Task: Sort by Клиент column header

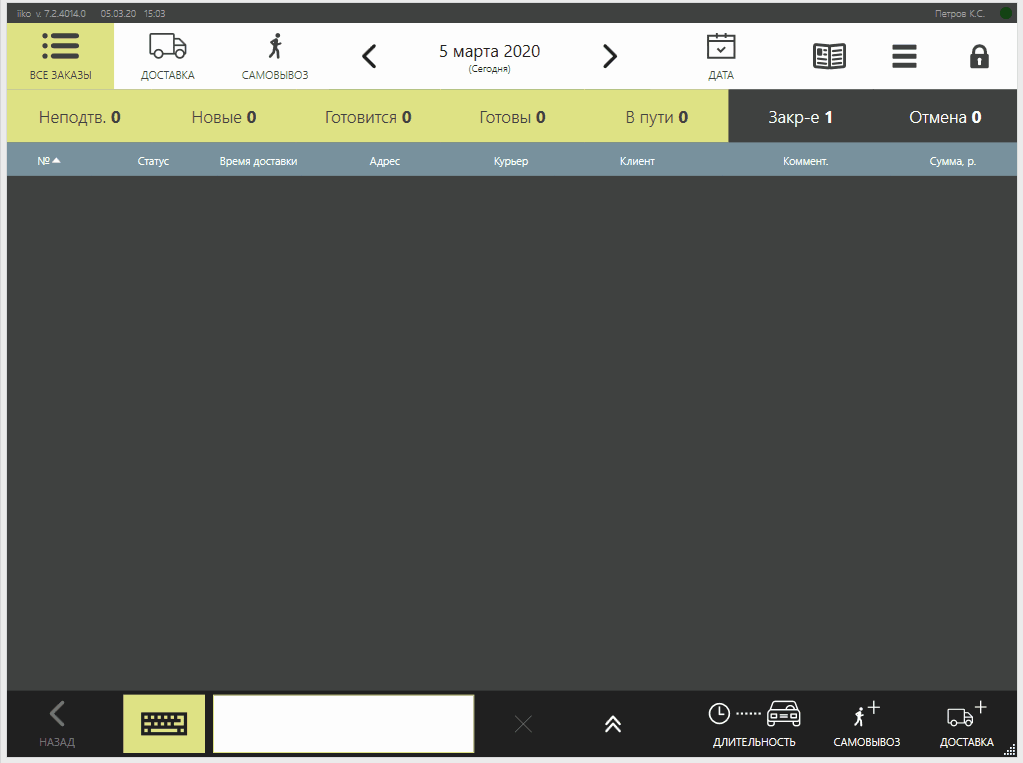Action: point(637,161)
